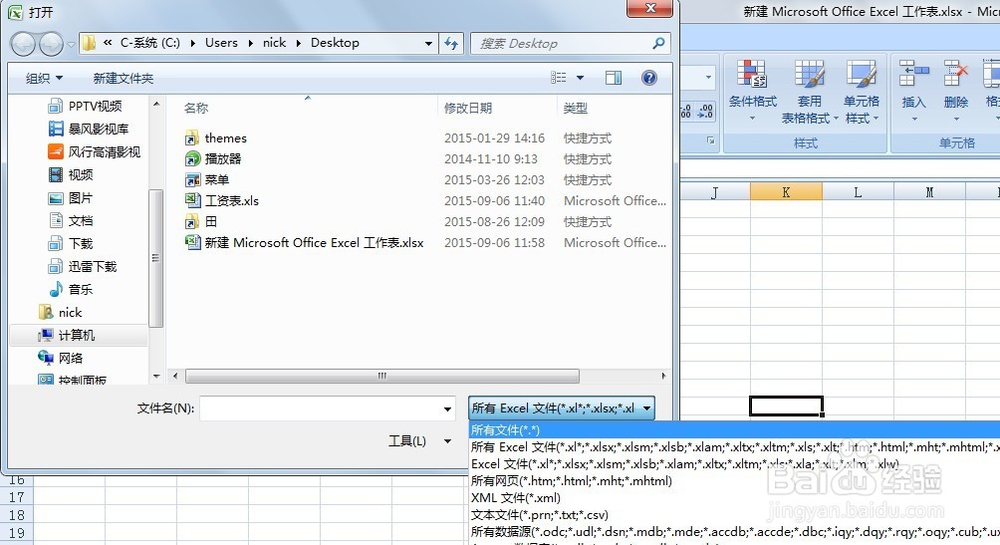Viewport: 1000px width, 545px height.
Task: Choose 所有 Excel 文件 option in type list
Action: pyautogui.click(x=734, y=447)
